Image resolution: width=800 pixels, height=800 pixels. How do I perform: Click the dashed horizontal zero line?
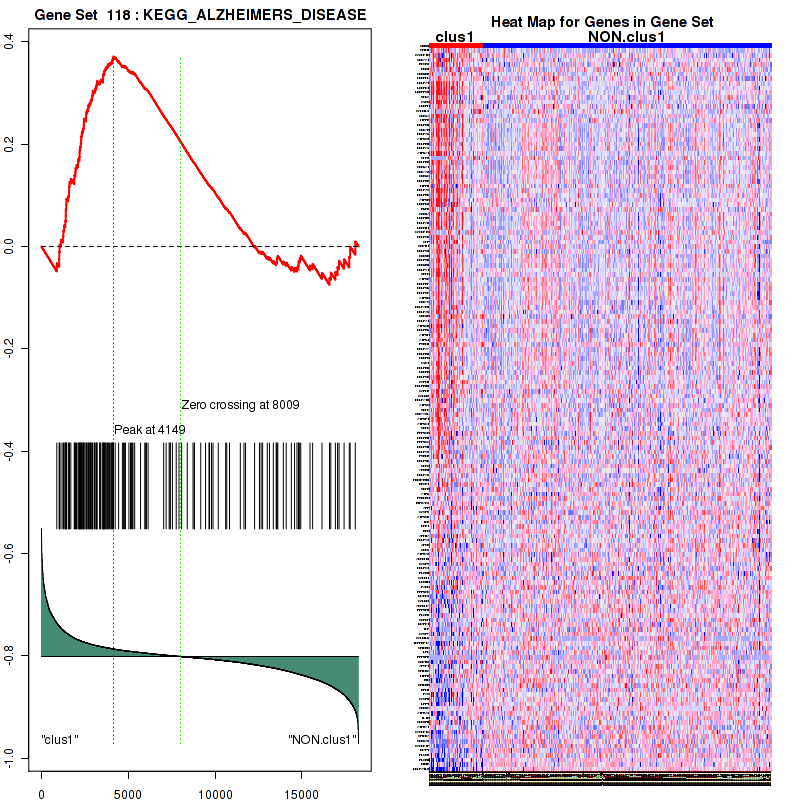coord(200,246)
